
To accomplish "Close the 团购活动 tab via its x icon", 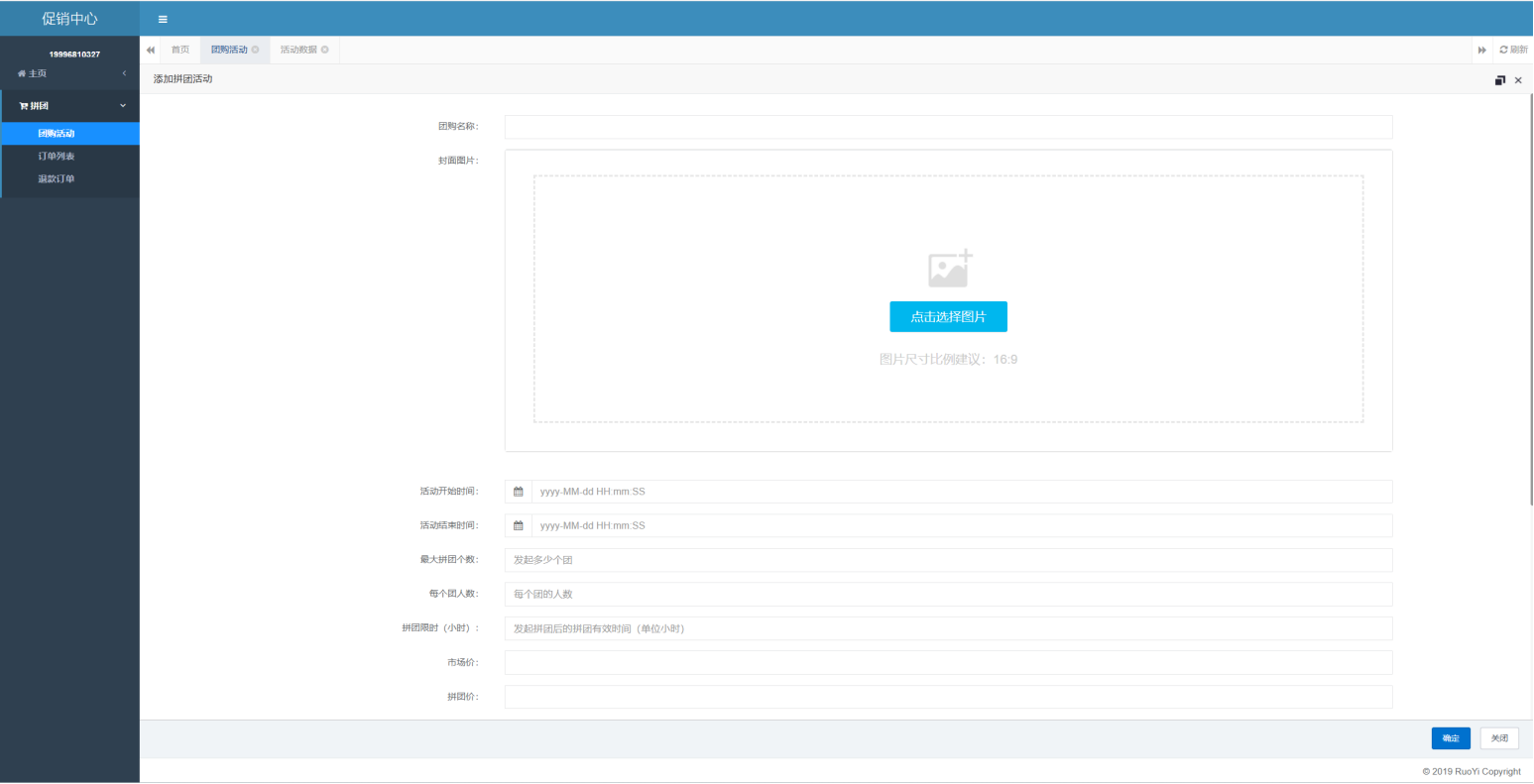I will (x=255, y=50).
